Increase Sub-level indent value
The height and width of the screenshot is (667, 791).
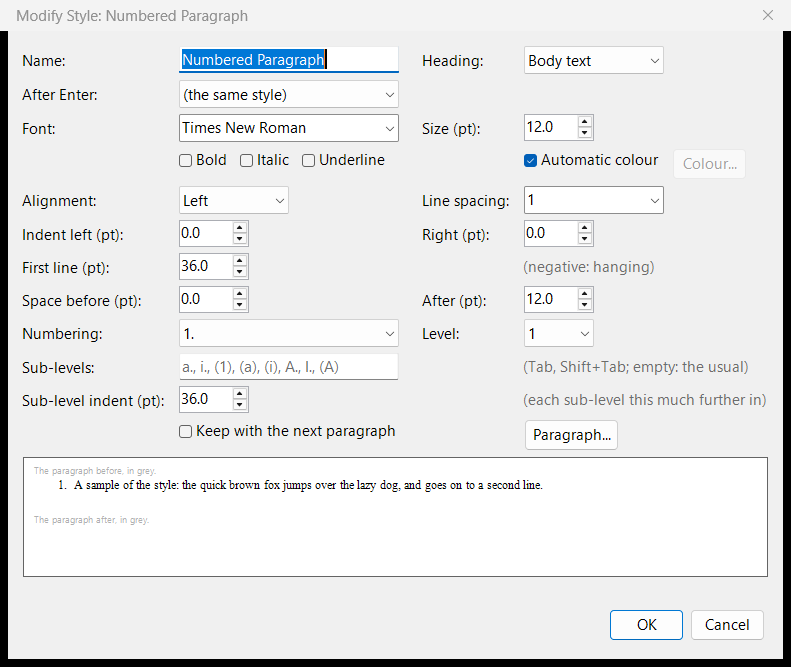pos(240,394)
